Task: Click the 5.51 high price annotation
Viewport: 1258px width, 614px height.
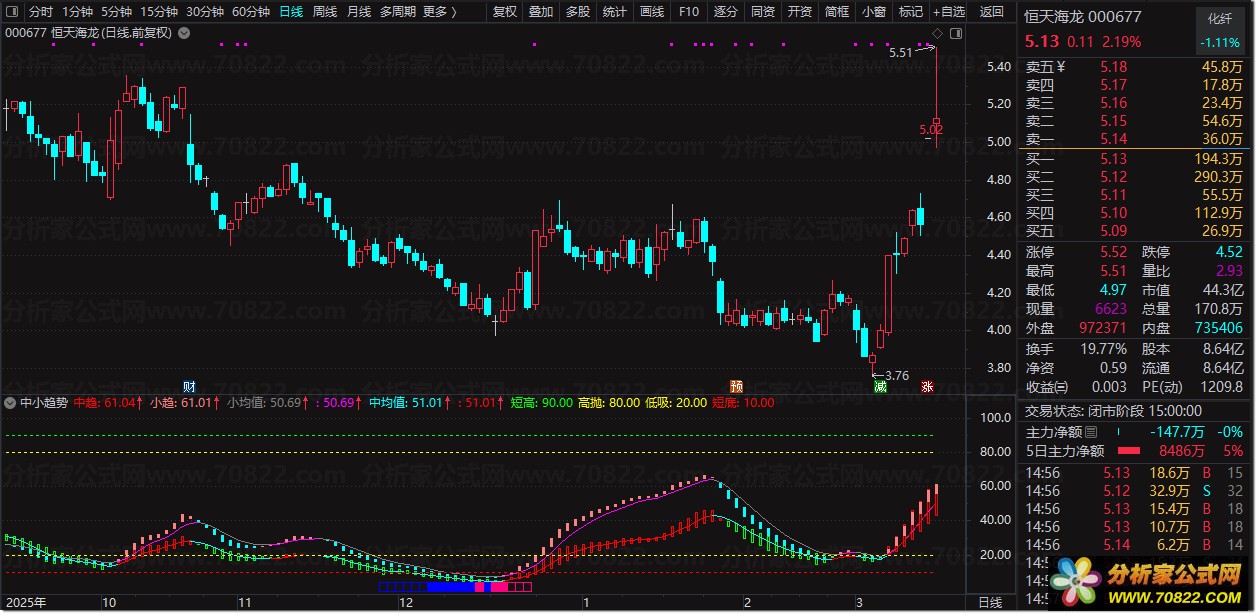Action: (x=900, y=52)
